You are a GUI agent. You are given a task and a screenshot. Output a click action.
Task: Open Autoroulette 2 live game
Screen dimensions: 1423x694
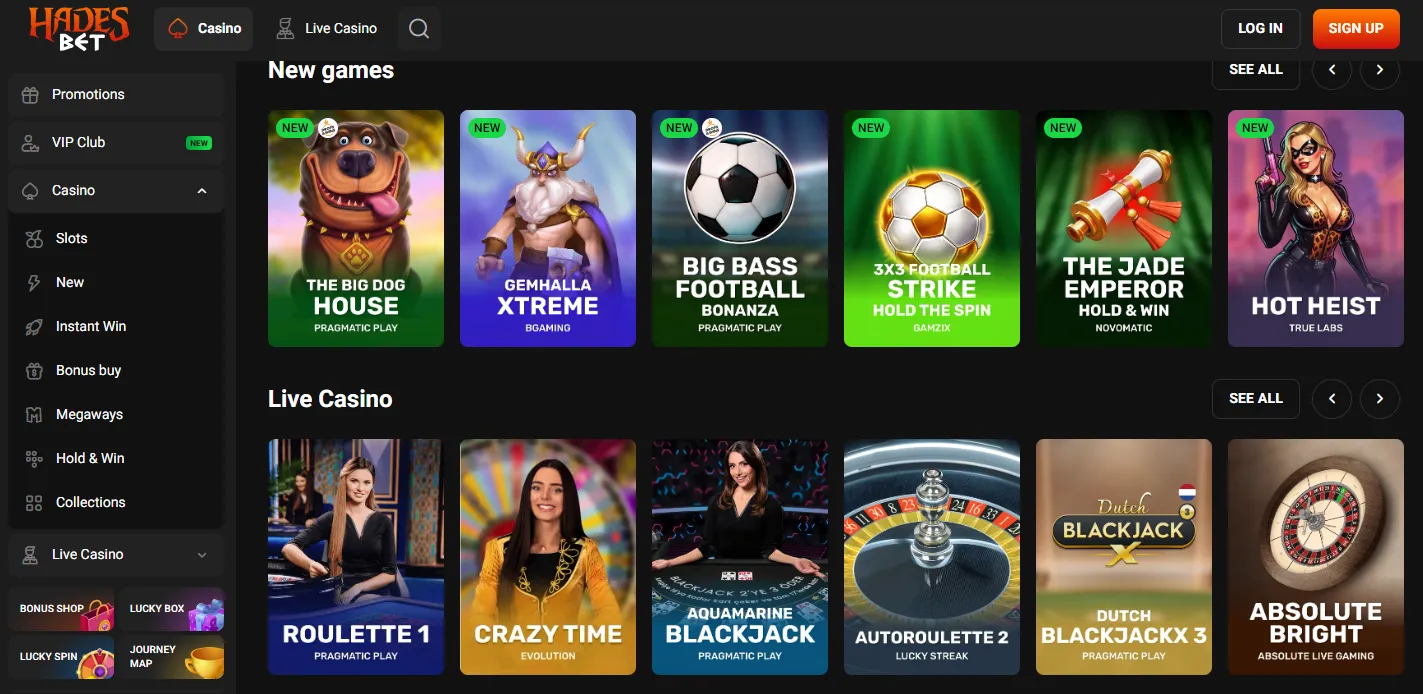point(932,557)
